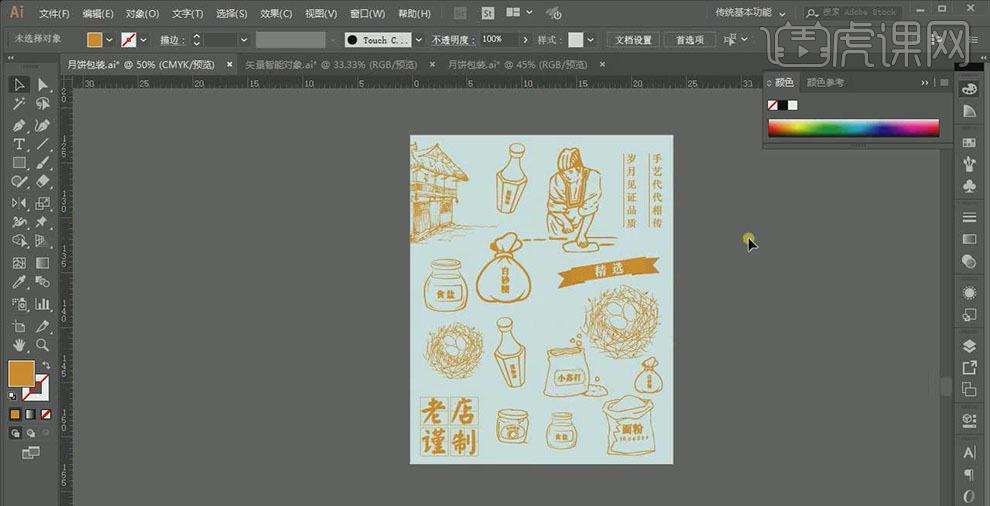Pick a color from the spectrum bar
The image size is (990, 506).
pos(852,127)
